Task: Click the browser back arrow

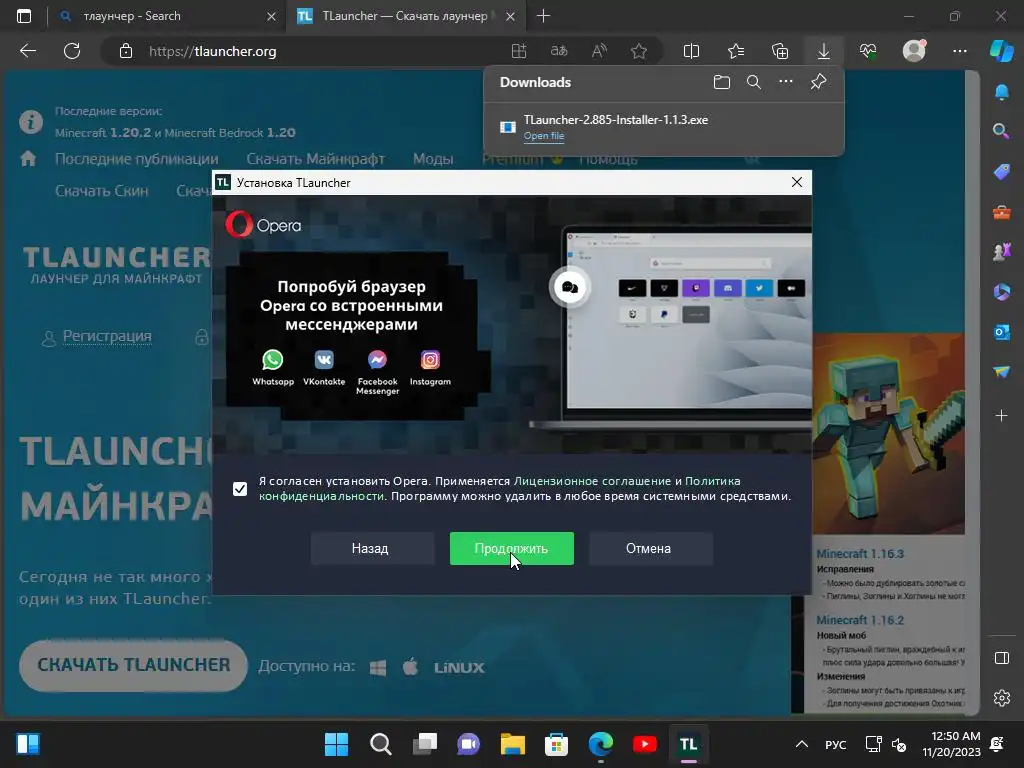Action: [28, 51]
